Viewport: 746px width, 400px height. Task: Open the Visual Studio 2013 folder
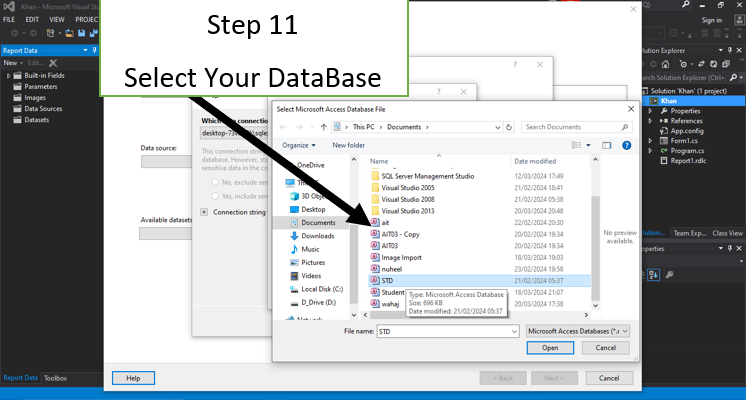pos(408,211)
